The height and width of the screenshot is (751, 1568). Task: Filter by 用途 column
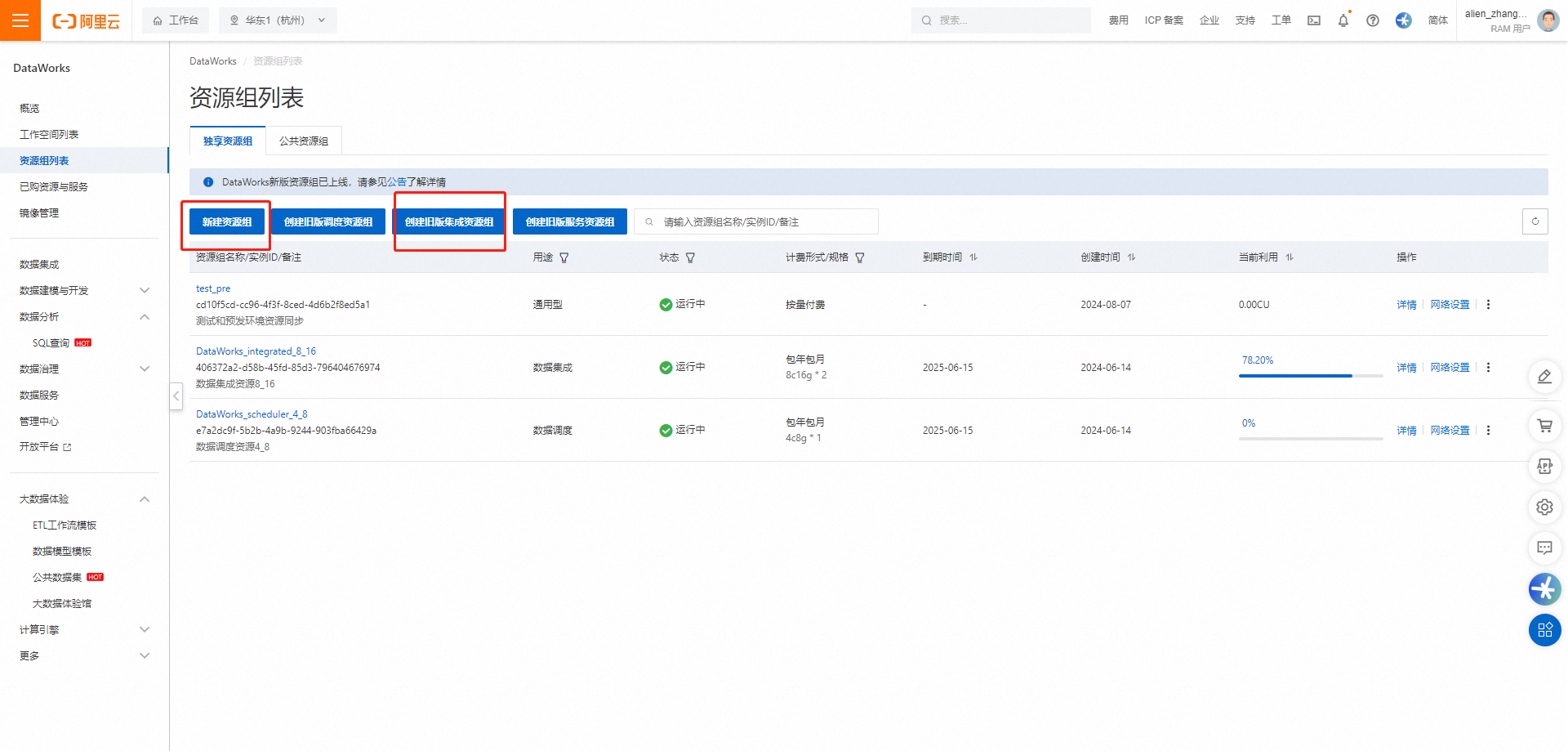[x=564, y=257]
